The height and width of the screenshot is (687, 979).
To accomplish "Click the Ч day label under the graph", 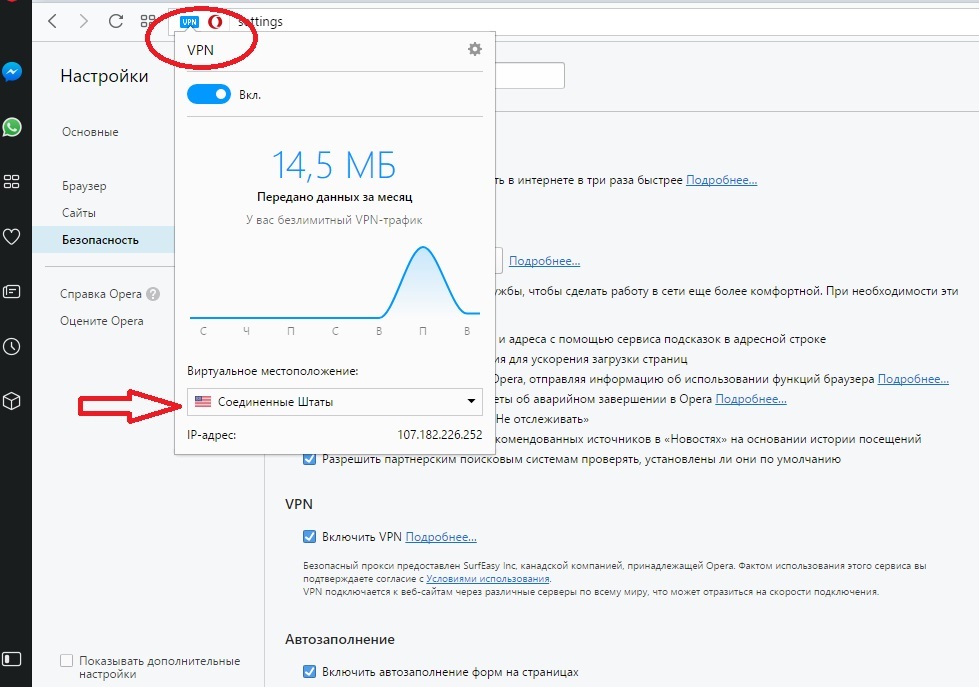I will [x=247, y=331].
